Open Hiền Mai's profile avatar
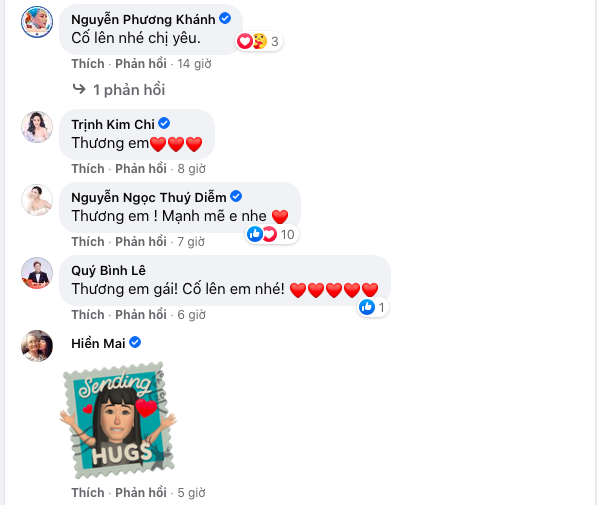The height and width of the screenshot is (505, 597). (37, 346)
